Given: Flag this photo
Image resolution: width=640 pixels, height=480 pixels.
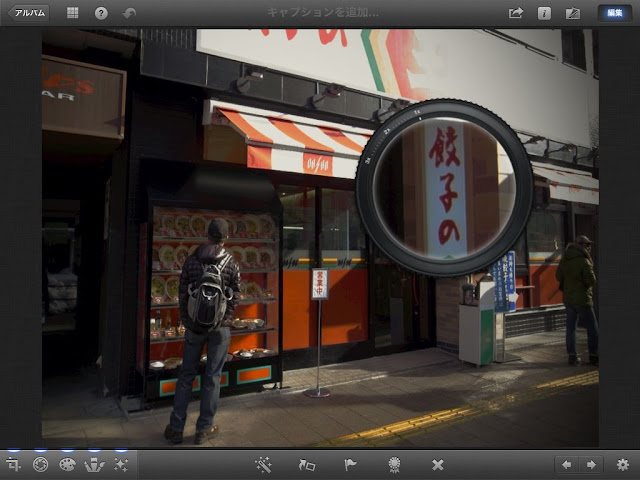Looking at the screenshot, I should click(x=350, y=465).
